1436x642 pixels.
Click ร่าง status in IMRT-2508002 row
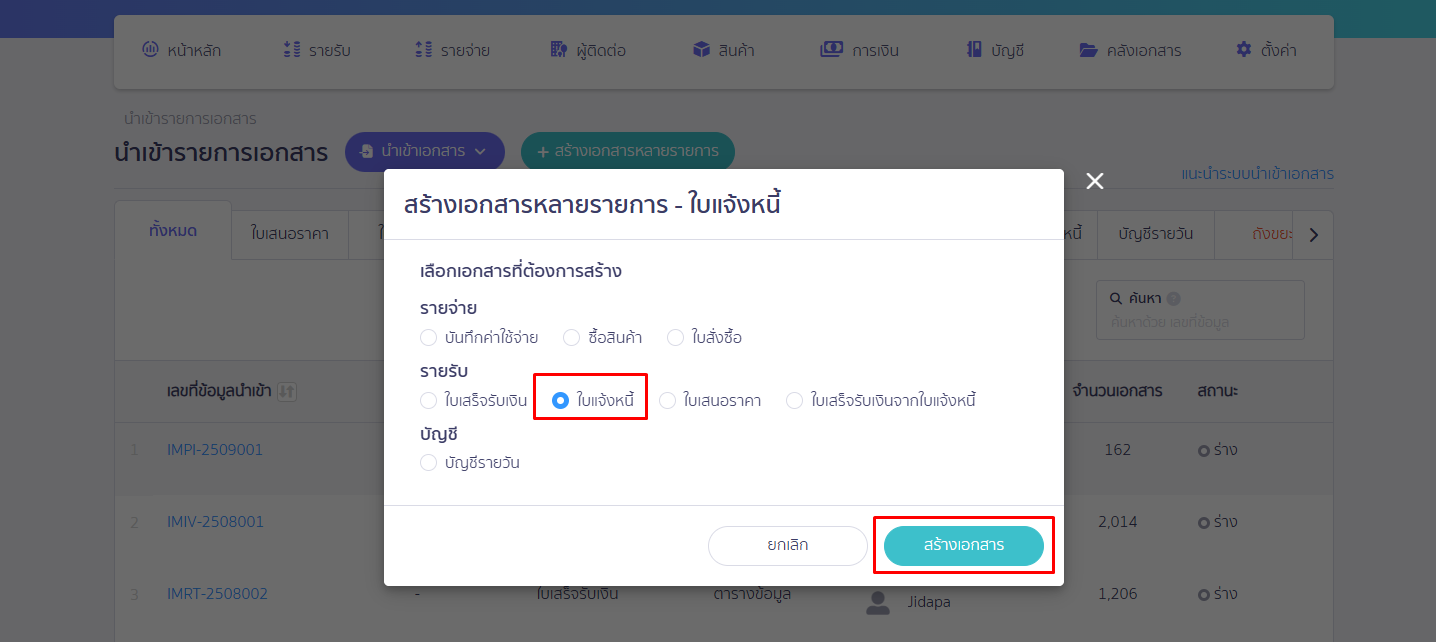[x=1218, y=594]
